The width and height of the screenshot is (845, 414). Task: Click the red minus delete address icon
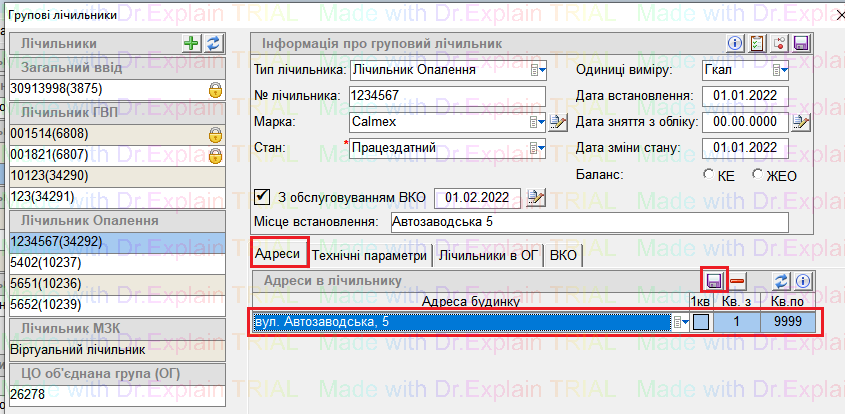(737, 281)
